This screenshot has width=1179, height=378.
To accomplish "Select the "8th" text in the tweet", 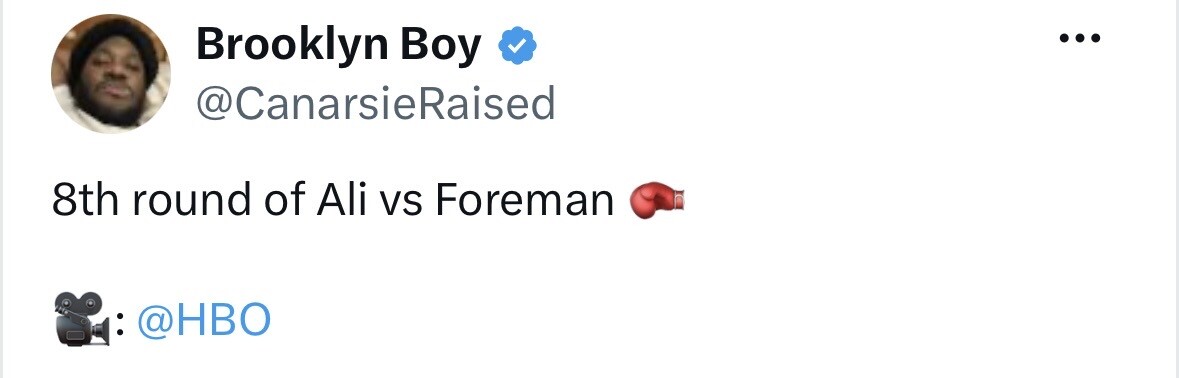I will tap(87, 201).
